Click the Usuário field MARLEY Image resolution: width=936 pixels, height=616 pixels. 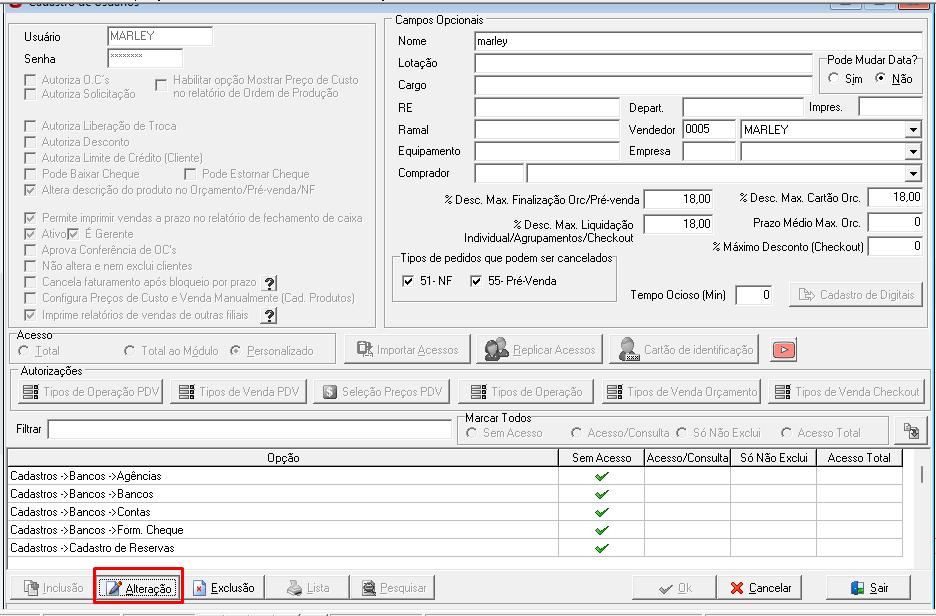point(160,36)
